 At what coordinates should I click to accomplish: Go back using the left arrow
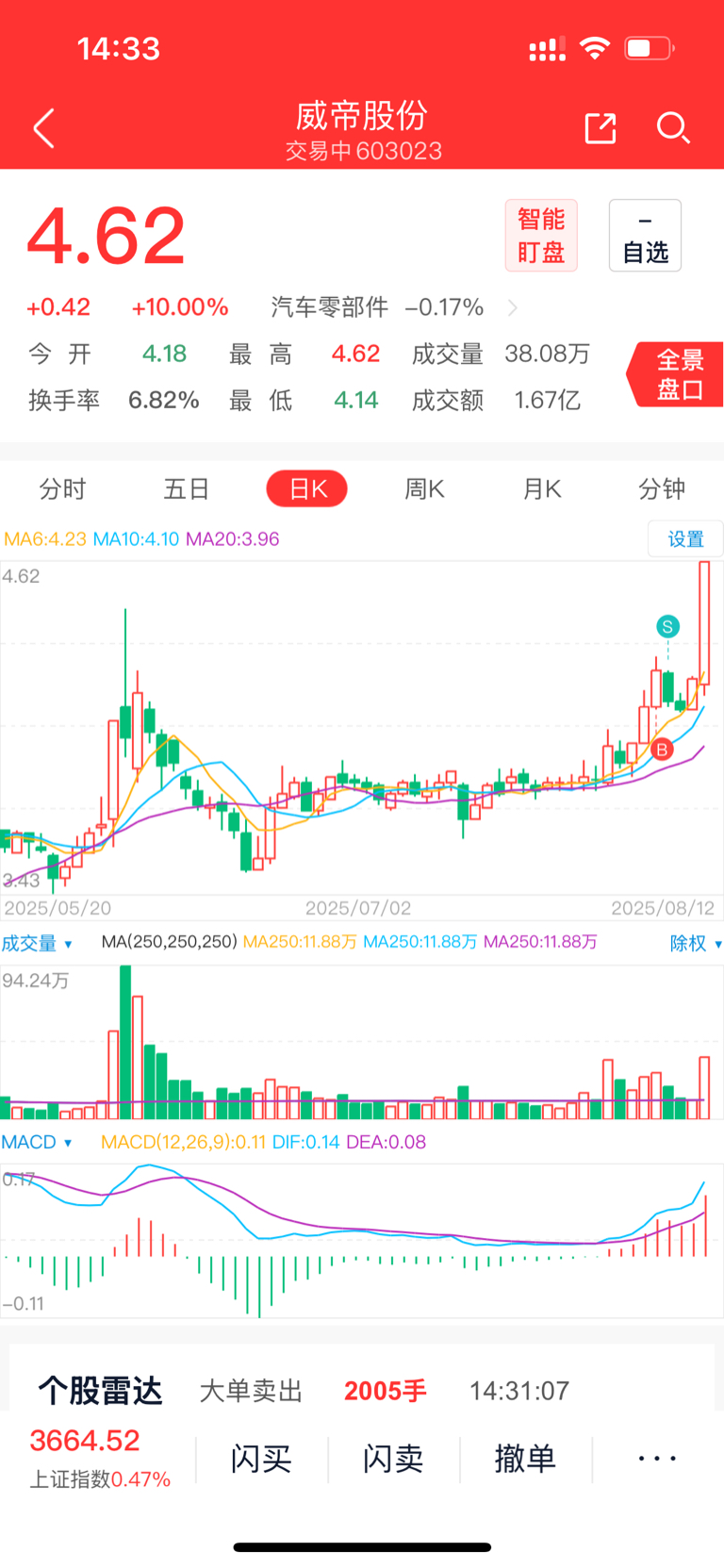click(x=43, y=128)
